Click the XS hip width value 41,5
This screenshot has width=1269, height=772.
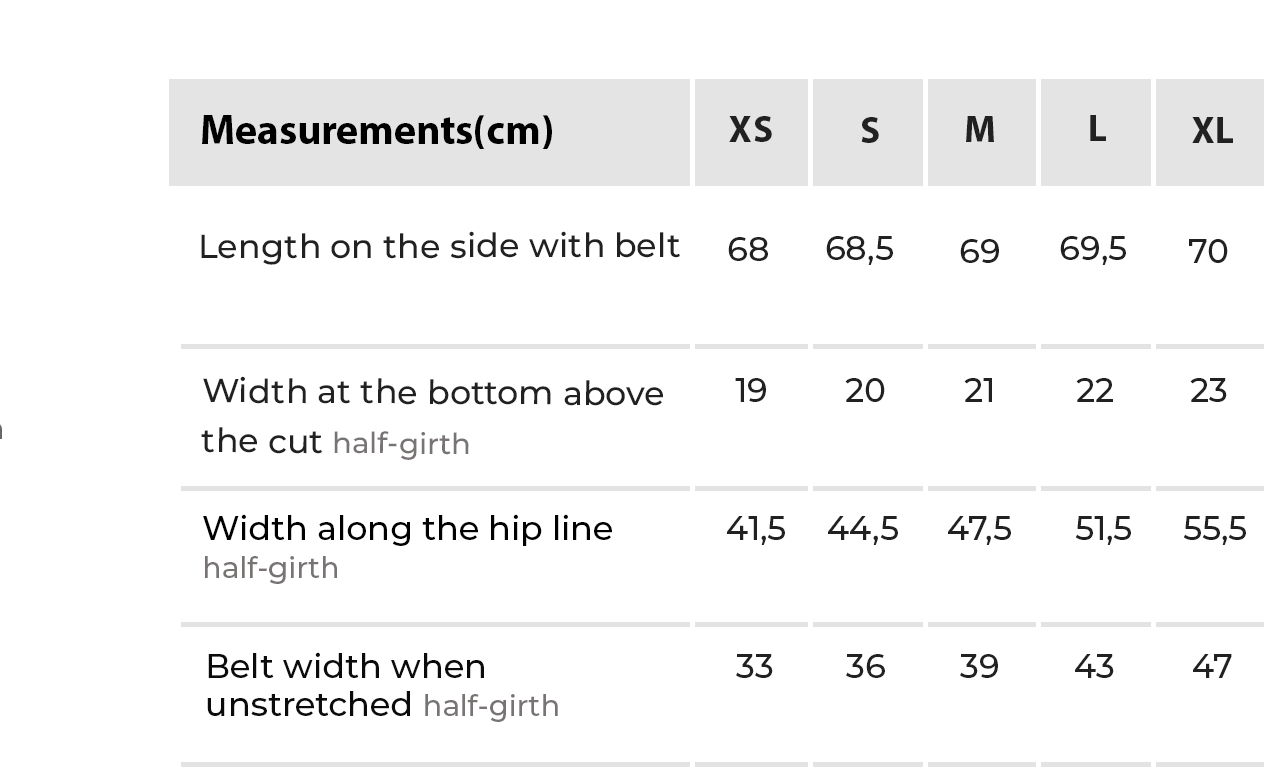[x=755, y=529]
